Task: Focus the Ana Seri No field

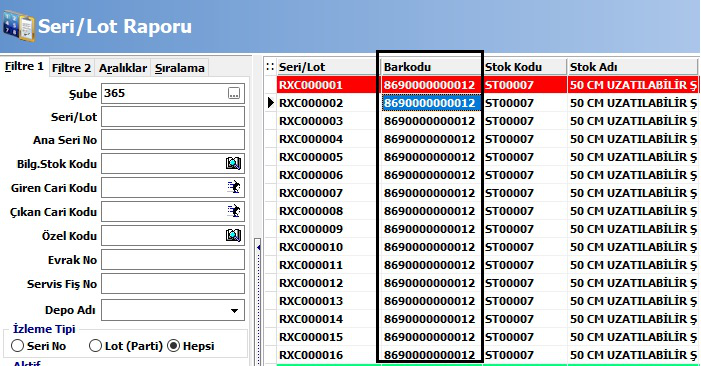Action: point(173,140)
